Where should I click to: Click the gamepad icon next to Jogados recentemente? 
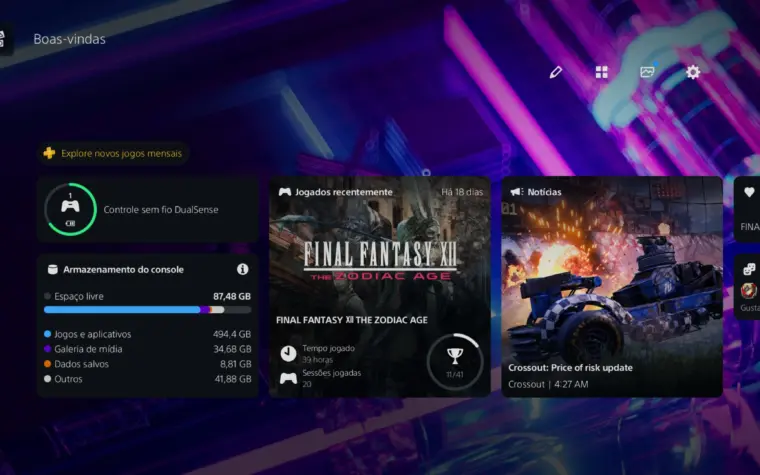click(285, 192)
